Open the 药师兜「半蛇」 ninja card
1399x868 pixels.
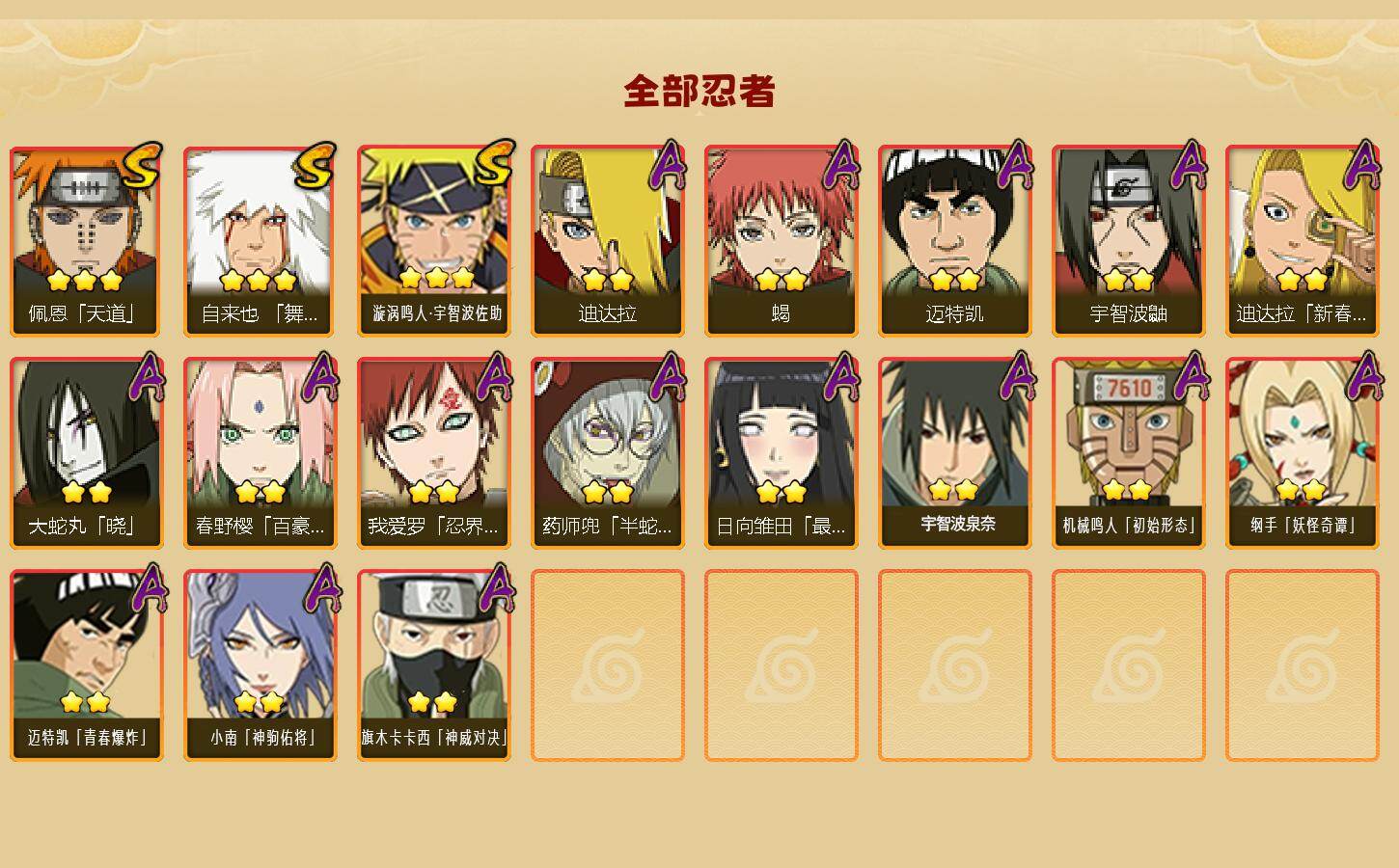point(608,453)
